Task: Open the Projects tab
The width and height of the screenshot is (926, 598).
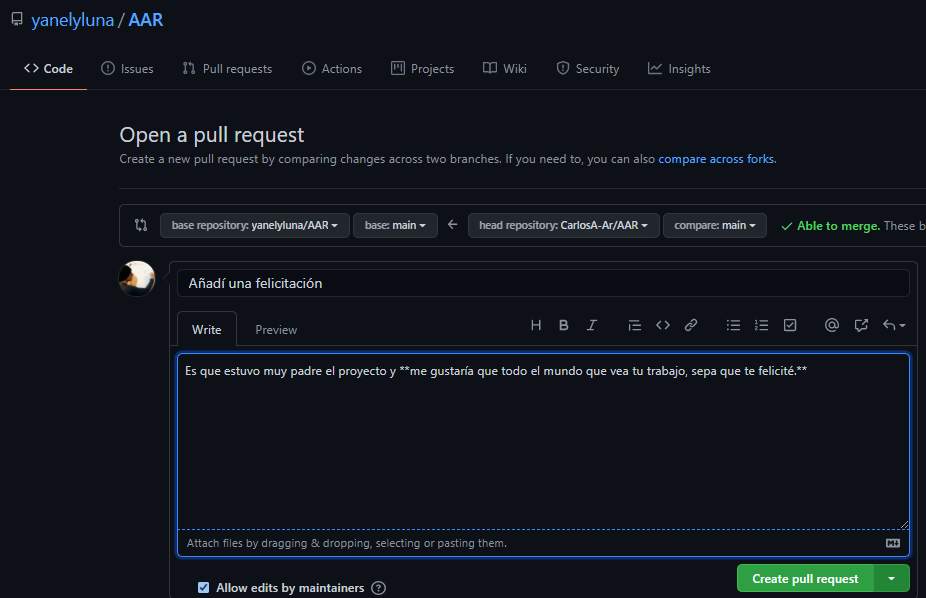Action: click(x=422, y=68)
